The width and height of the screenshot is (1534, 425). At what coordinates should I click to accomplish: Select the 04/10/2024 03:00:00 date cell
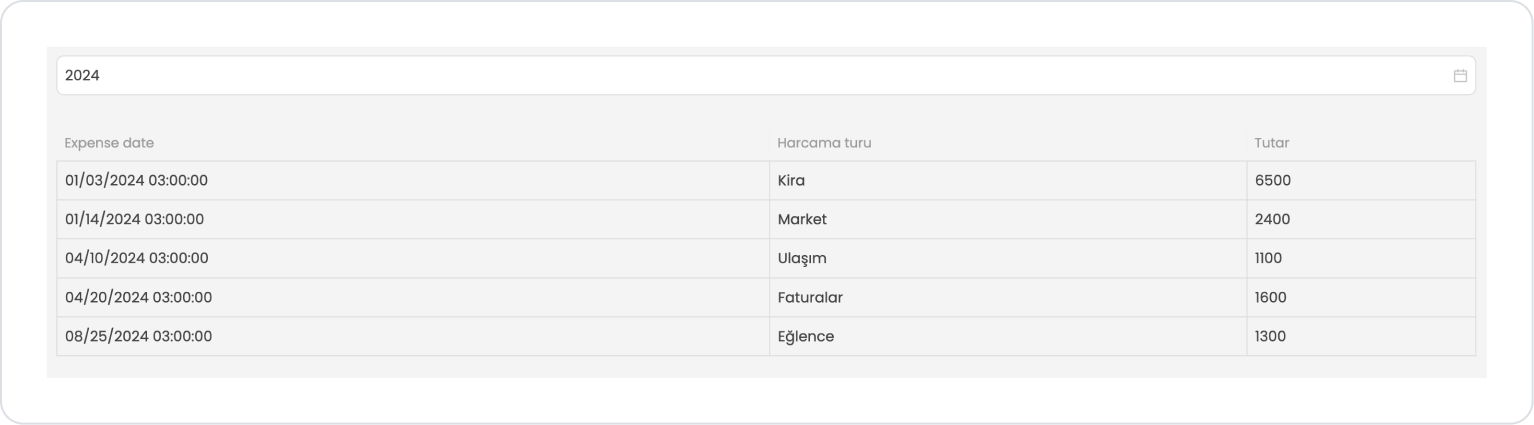coord(413,258)
